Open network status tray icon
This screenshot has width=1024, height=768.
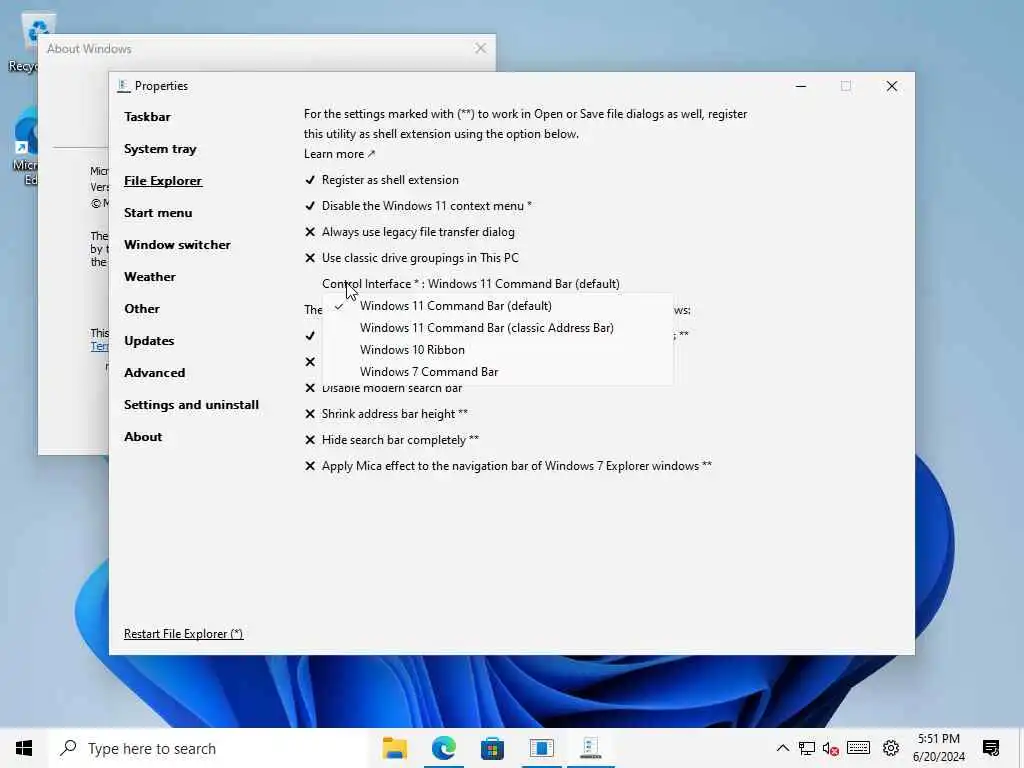[807, 748]
